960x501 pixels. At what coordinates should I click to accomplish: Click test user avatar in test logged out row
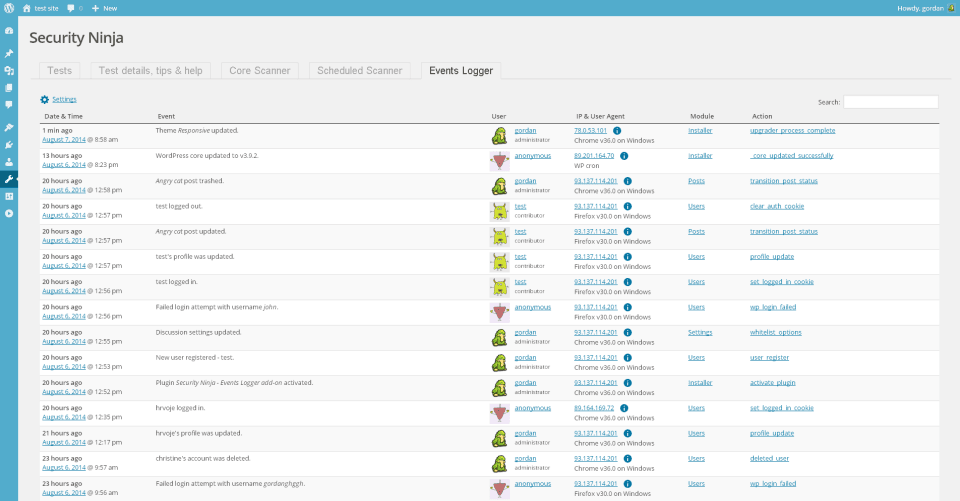pos(500,211)
